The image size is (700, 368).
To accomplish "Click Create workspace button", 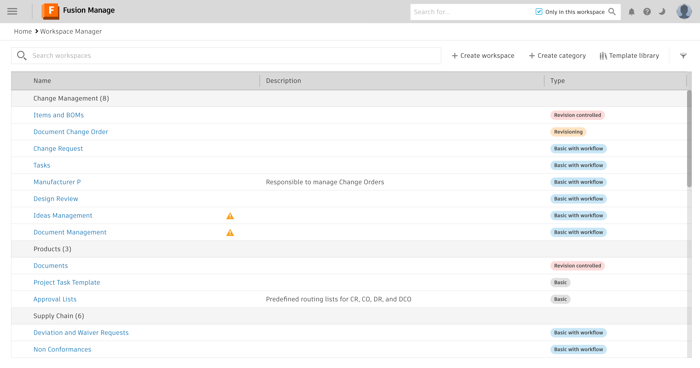I will coord(483,56).
